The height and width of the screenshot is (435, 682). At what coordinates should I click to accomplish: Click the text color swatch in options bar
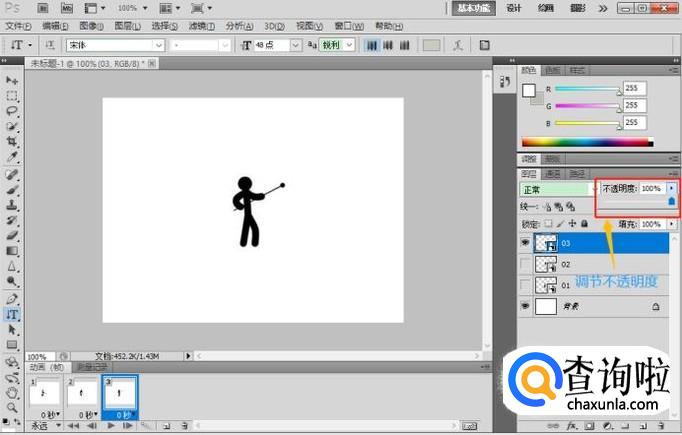tap(431, 45)
